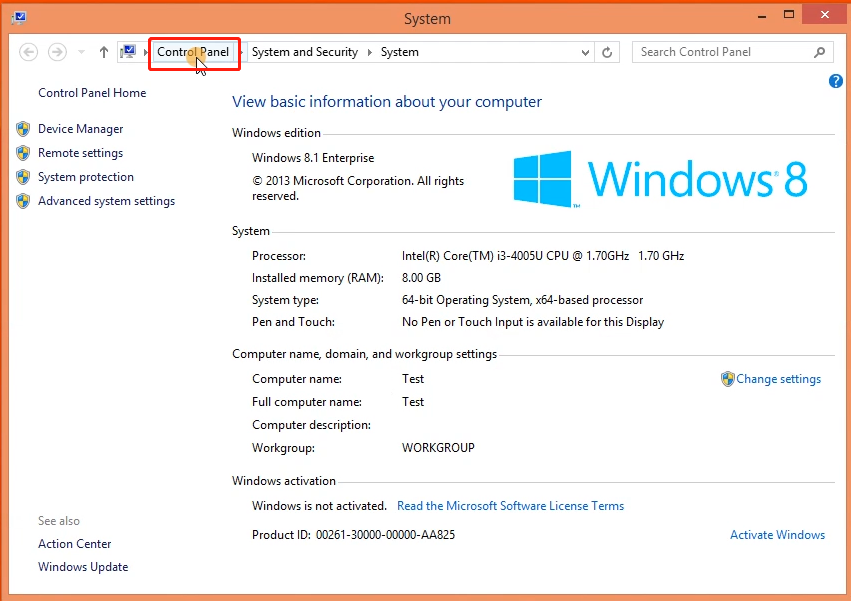Minimize the System window
The image size is (851, 601).
762,16
